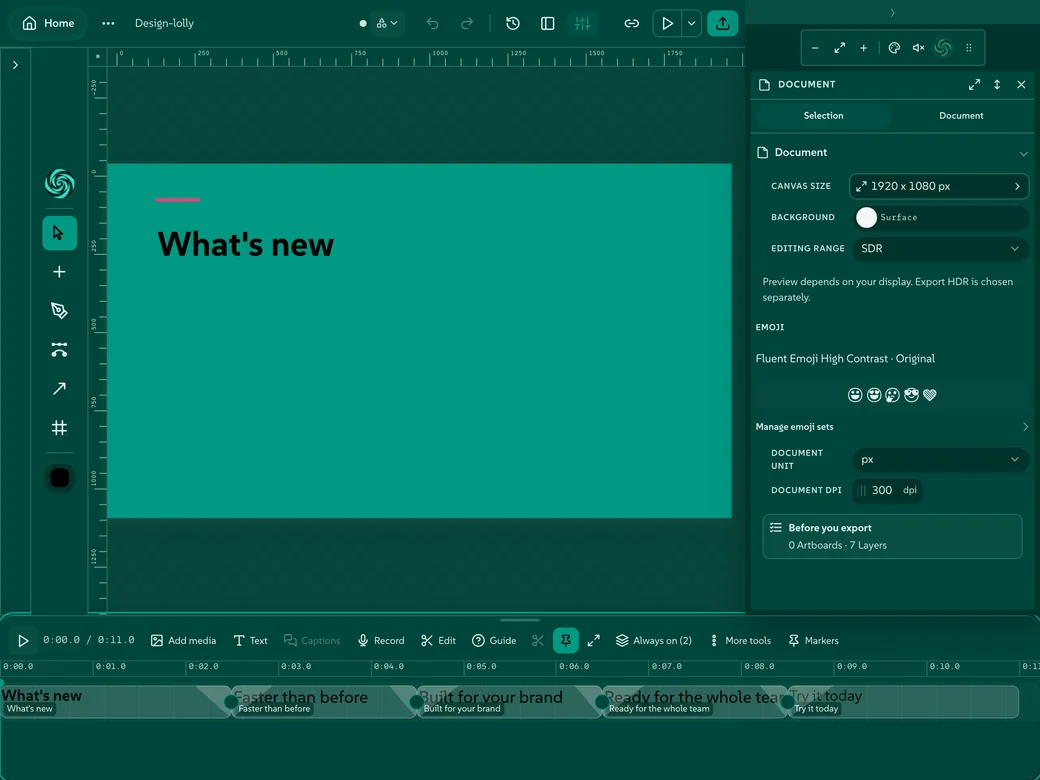
Task: Collapse the Document section chevron
Action: click(x=1023, y=153)
